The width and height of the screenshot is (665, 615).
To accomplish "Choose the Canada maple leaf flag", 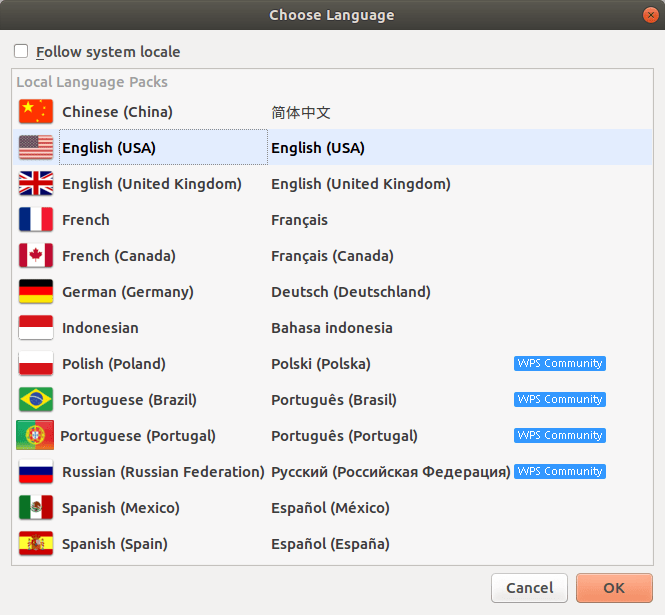I will pyautogui.click(x=36, y=255).
